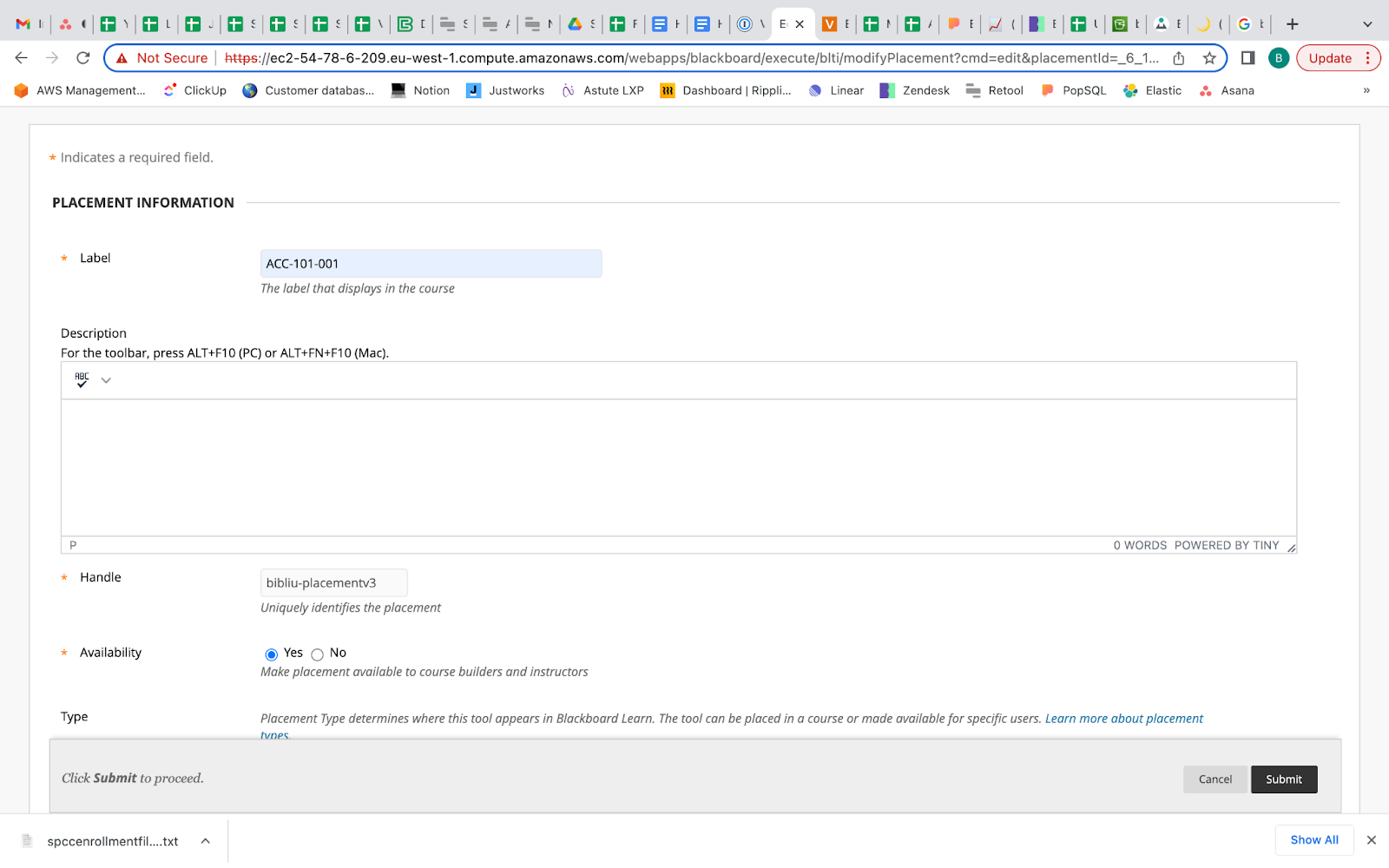Image resolution: width=1389 pixels, height=868 pixels.
Task: Click the Not Secure warning icon
Action: point(122,58)
